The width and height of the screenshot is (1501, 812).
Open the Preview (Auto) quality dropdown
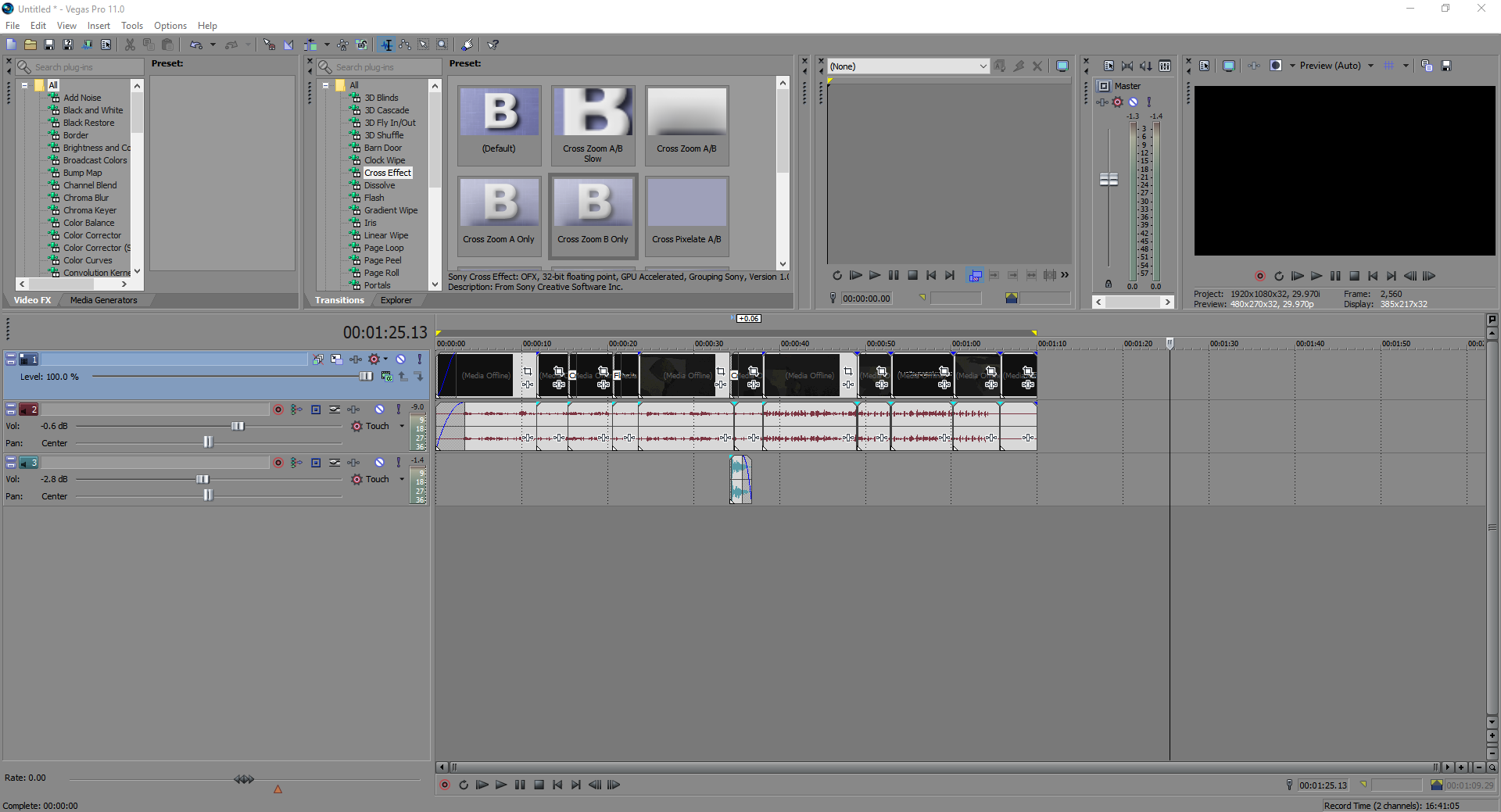point(1370,66)
